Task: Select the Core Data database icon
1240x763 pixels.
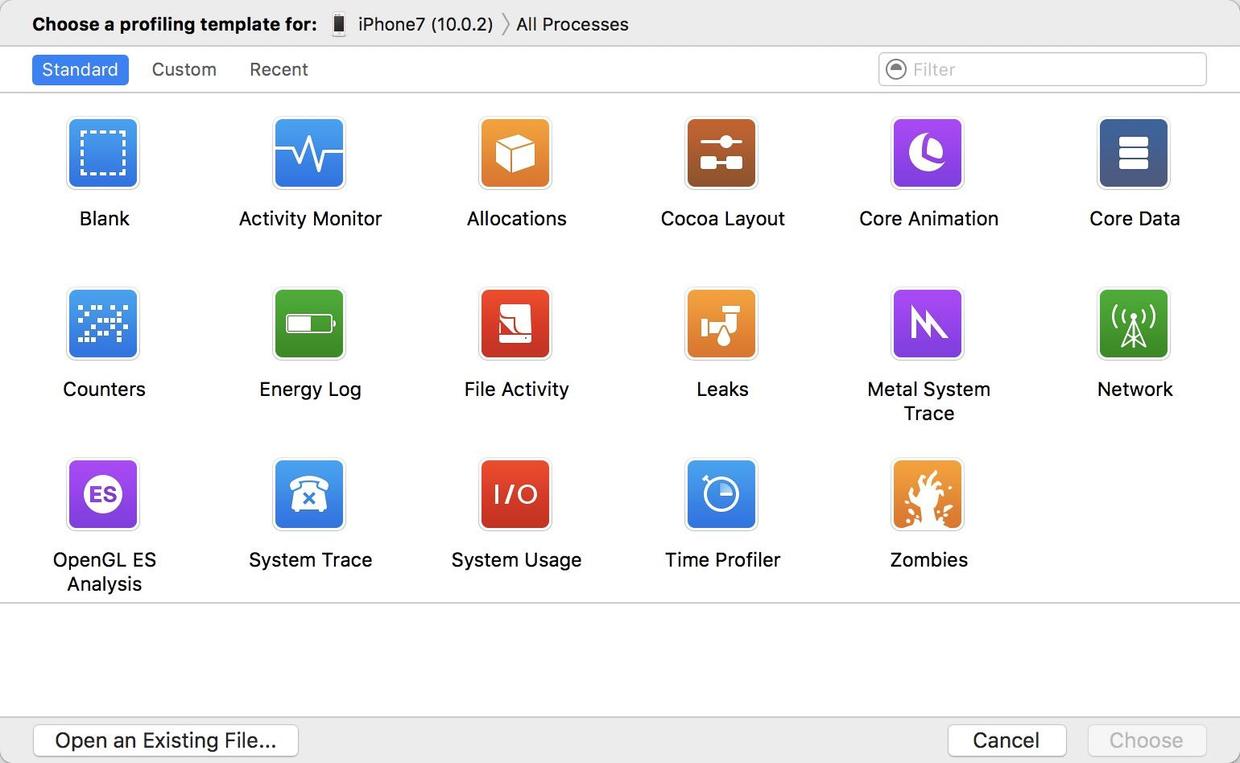Action: [1133, 153]
